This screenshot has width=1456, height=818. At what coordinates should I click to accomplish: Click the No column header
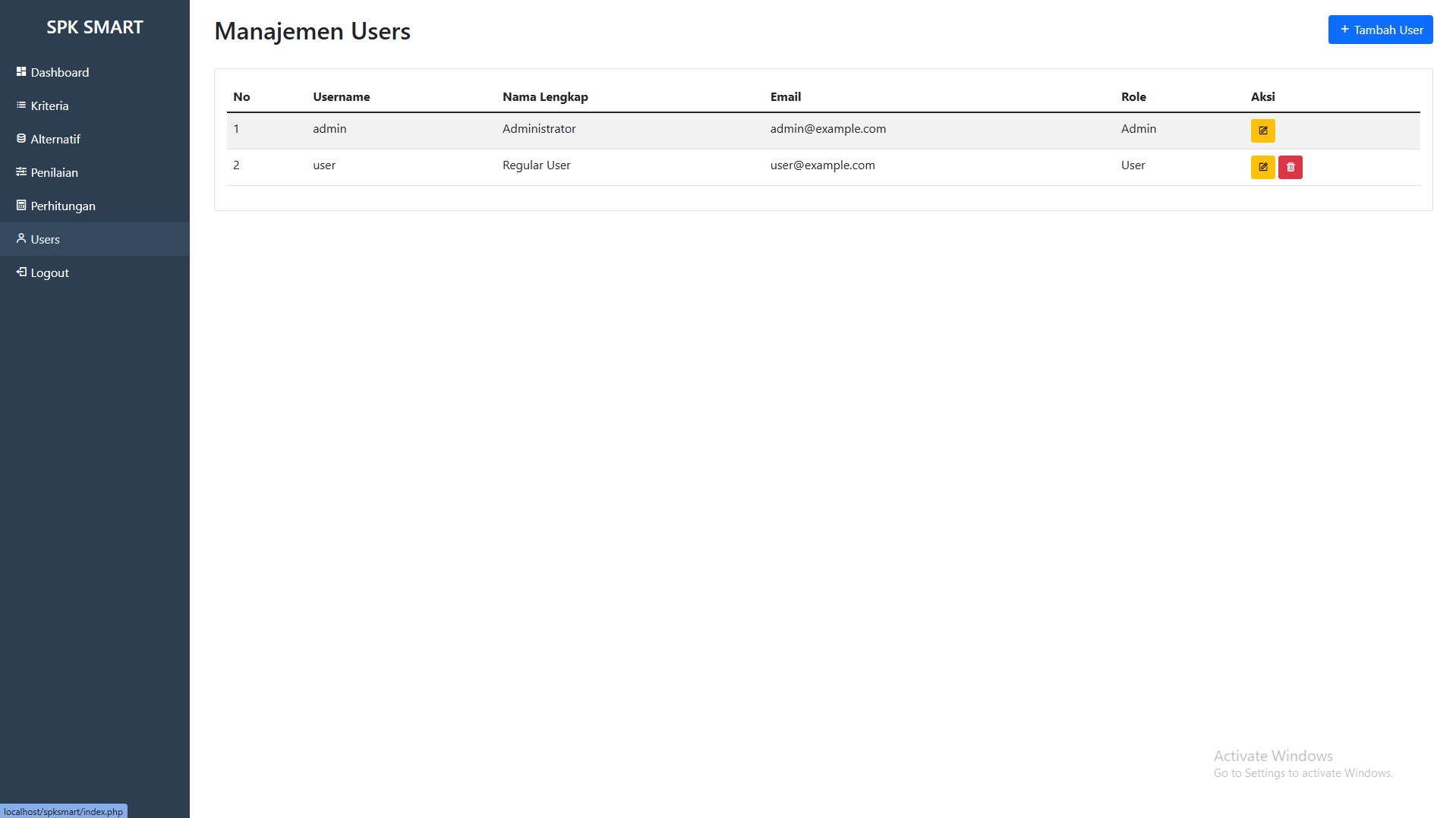click(x=241, y=97)
